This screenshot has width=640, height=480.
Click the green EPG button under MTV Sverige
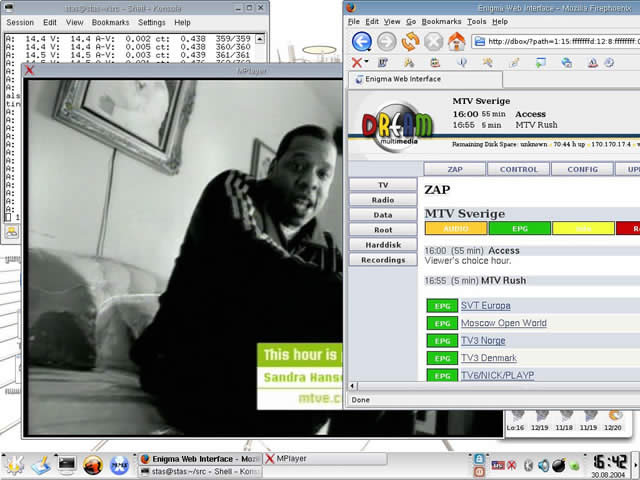tap(520, 228)
